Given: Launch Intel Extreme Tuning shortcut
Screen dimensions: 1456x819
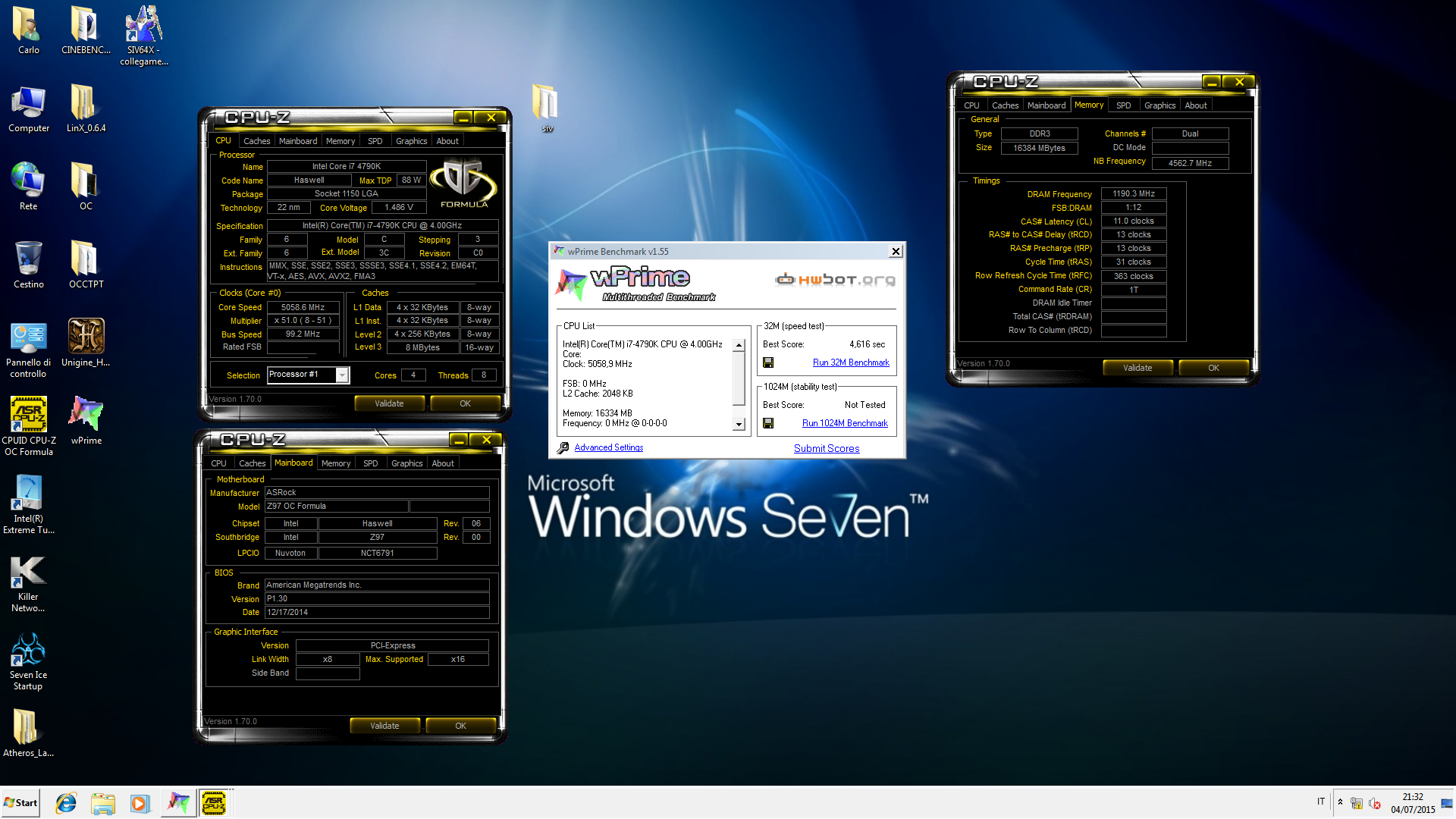Looking at the screenshot, I should (x=28, y=504).
